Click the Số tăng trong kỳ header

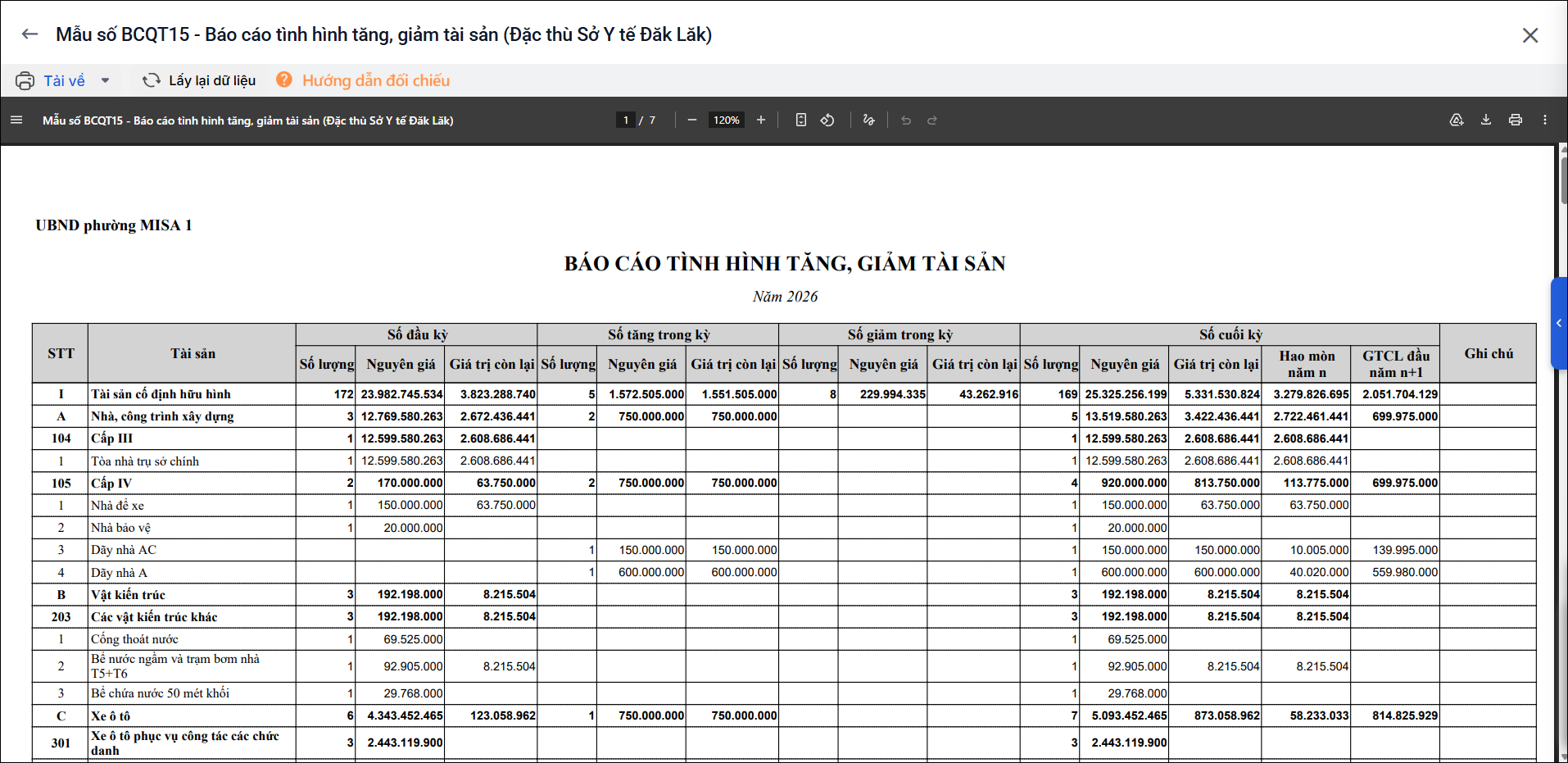[x=659, y=334]
